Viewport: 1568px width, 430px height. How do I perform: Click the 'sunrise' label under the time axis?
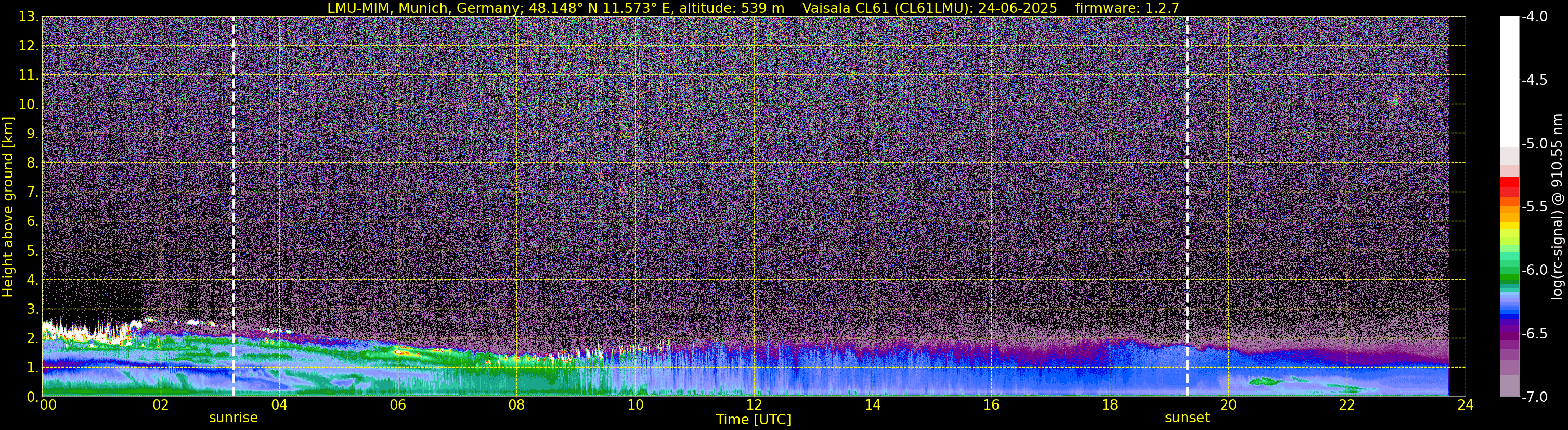point(233,418)
